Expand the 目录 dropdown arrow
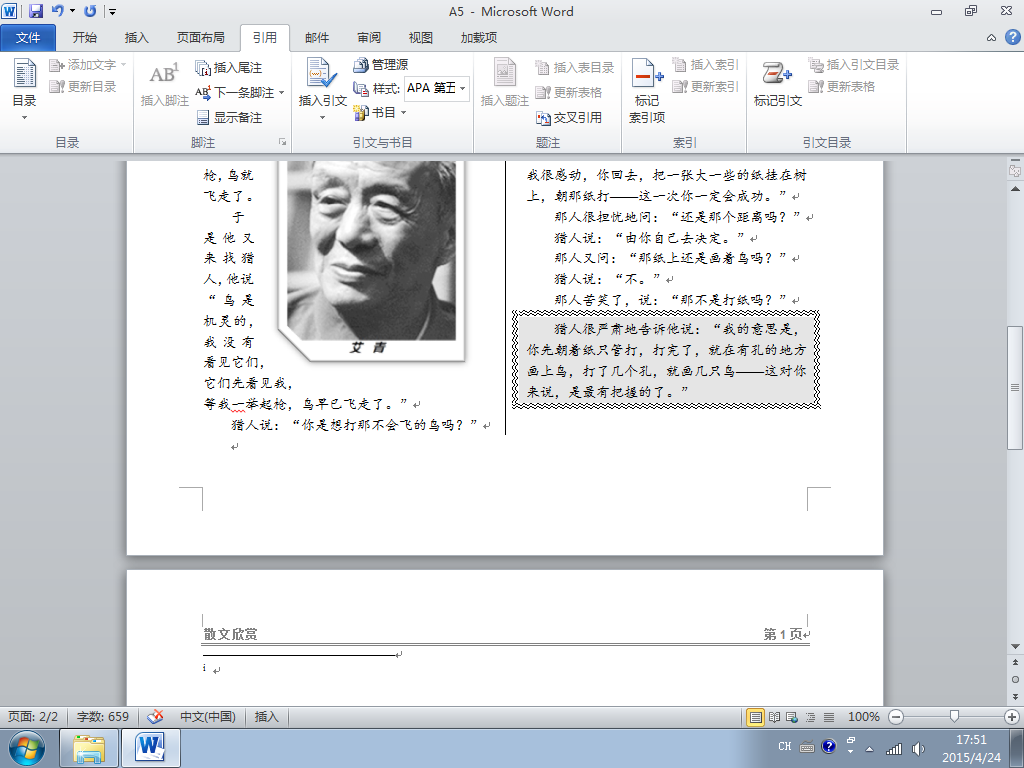The width and height of the screenshot is (1024, 768). pyautogui.click(x=24, y=118)
